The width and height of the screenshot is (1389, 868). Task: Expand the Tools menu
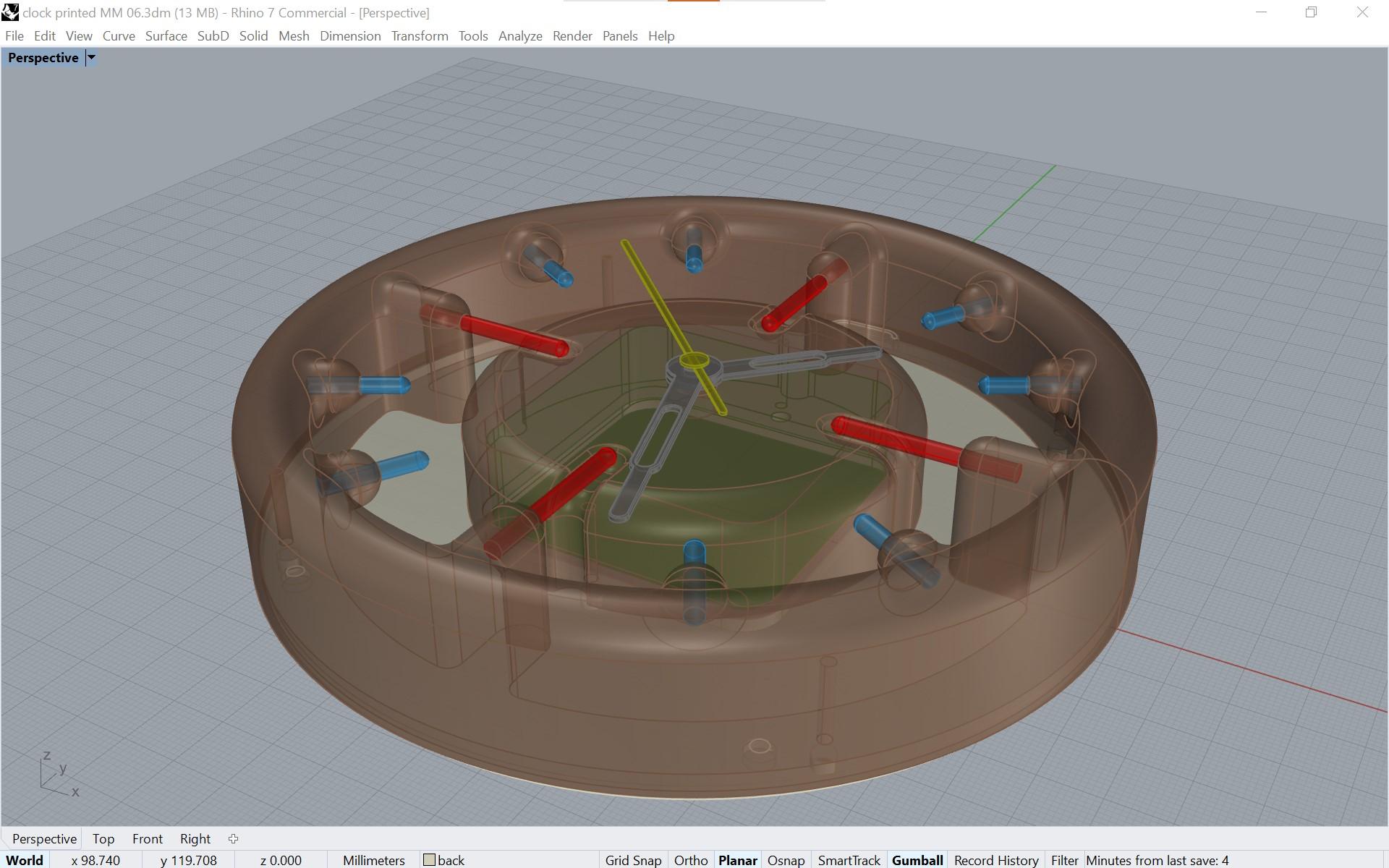point(472,35)
